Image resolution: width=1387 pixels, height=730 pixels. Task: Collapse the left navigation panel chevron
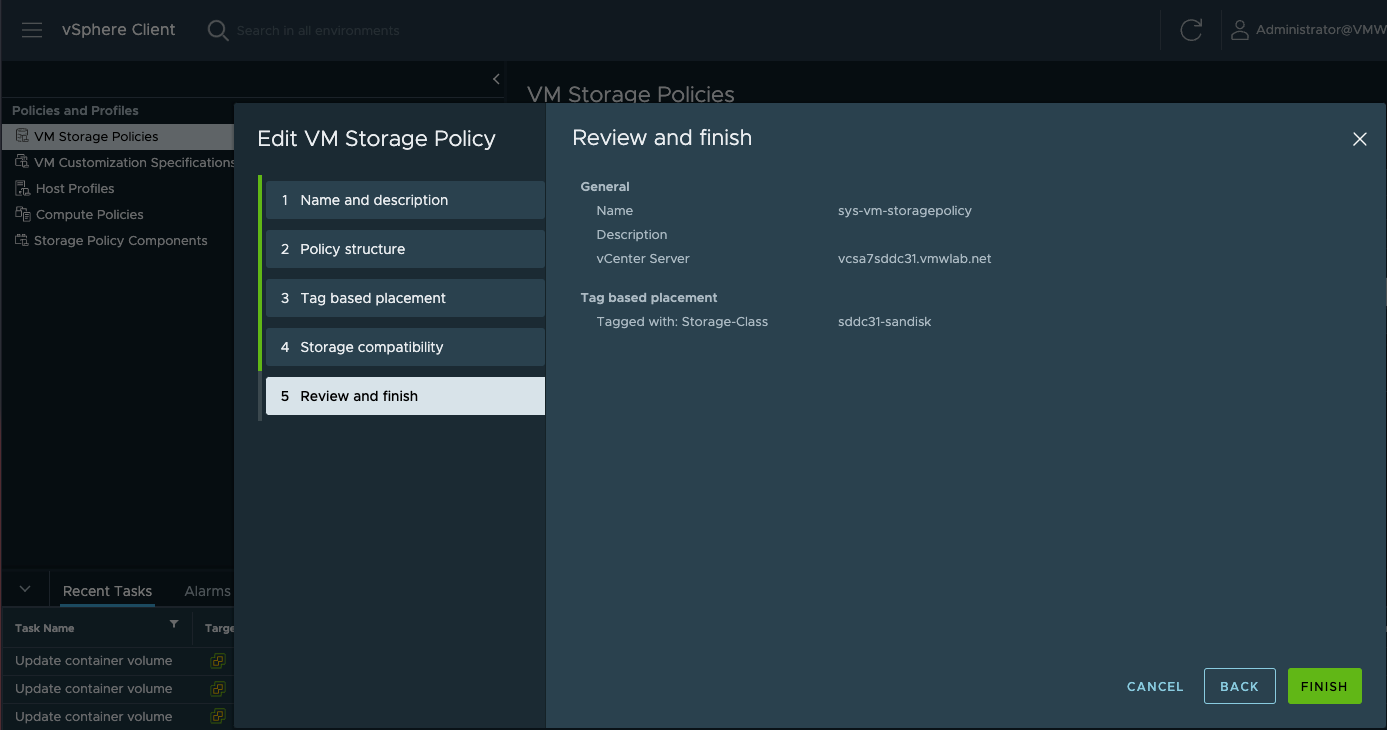coord(496,79)
